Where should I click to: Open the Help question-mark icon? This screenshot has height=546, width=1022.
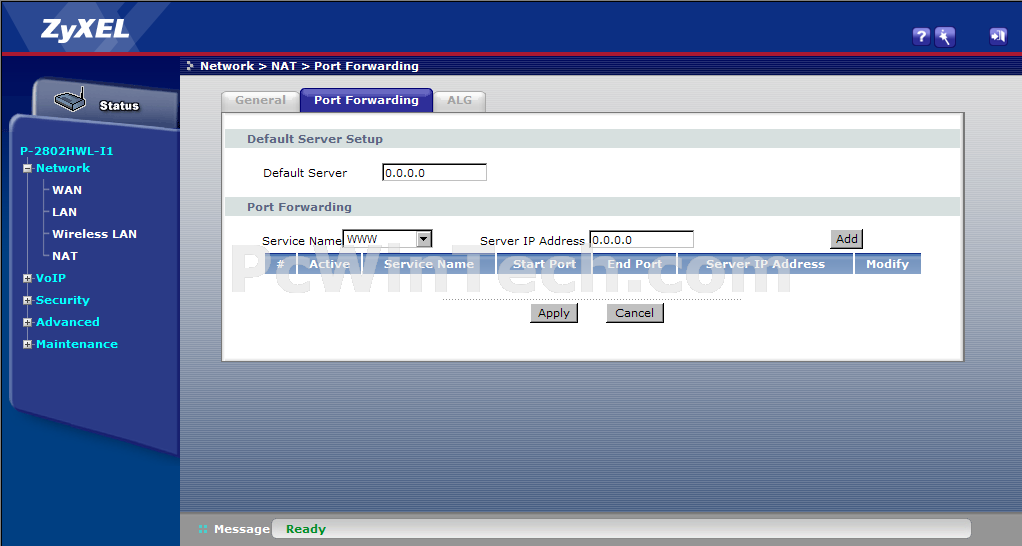[921, 36]
